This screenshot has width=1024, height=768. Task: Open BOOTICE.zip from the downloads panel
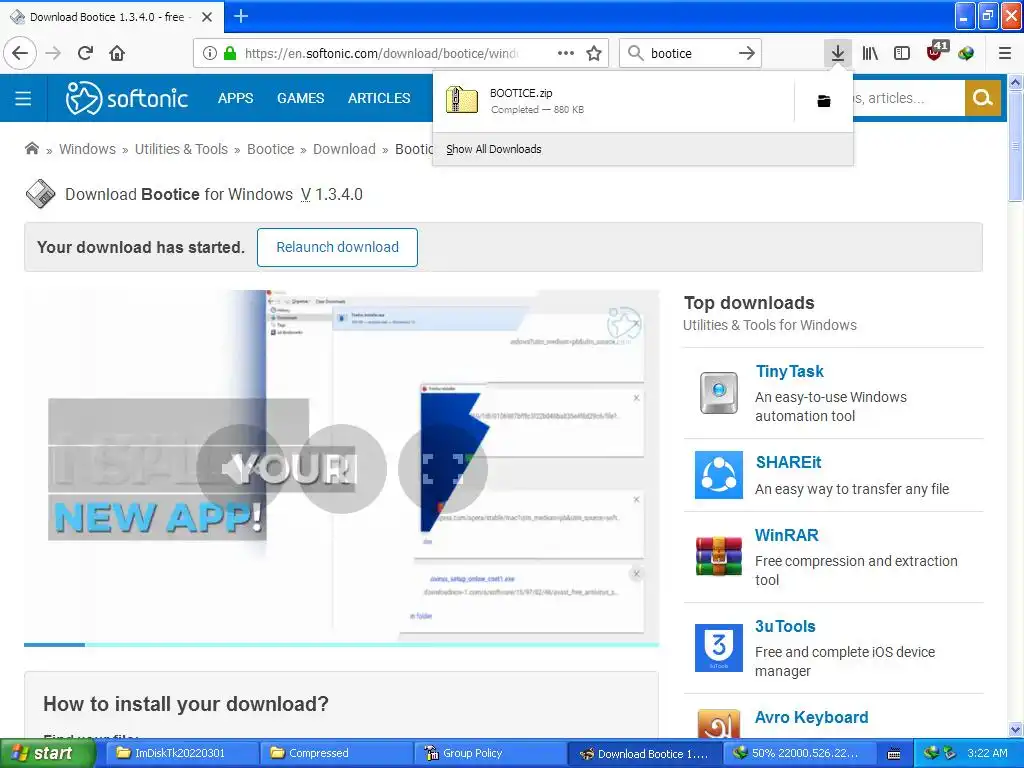coord(614,101)
